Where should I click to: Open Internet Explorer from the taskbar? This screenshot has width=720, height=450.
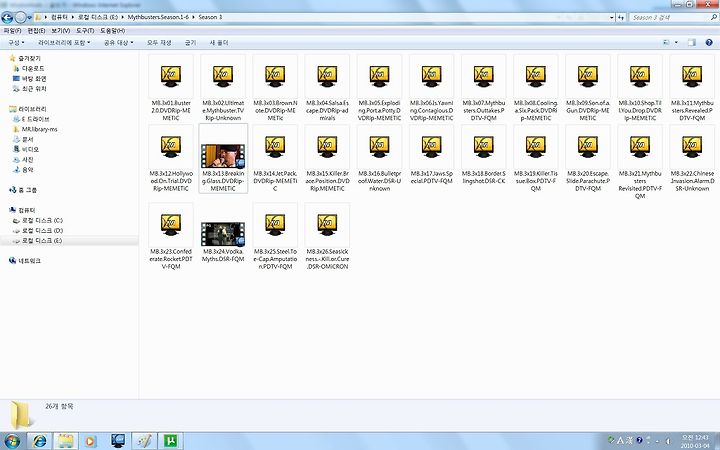coord(39,441)
